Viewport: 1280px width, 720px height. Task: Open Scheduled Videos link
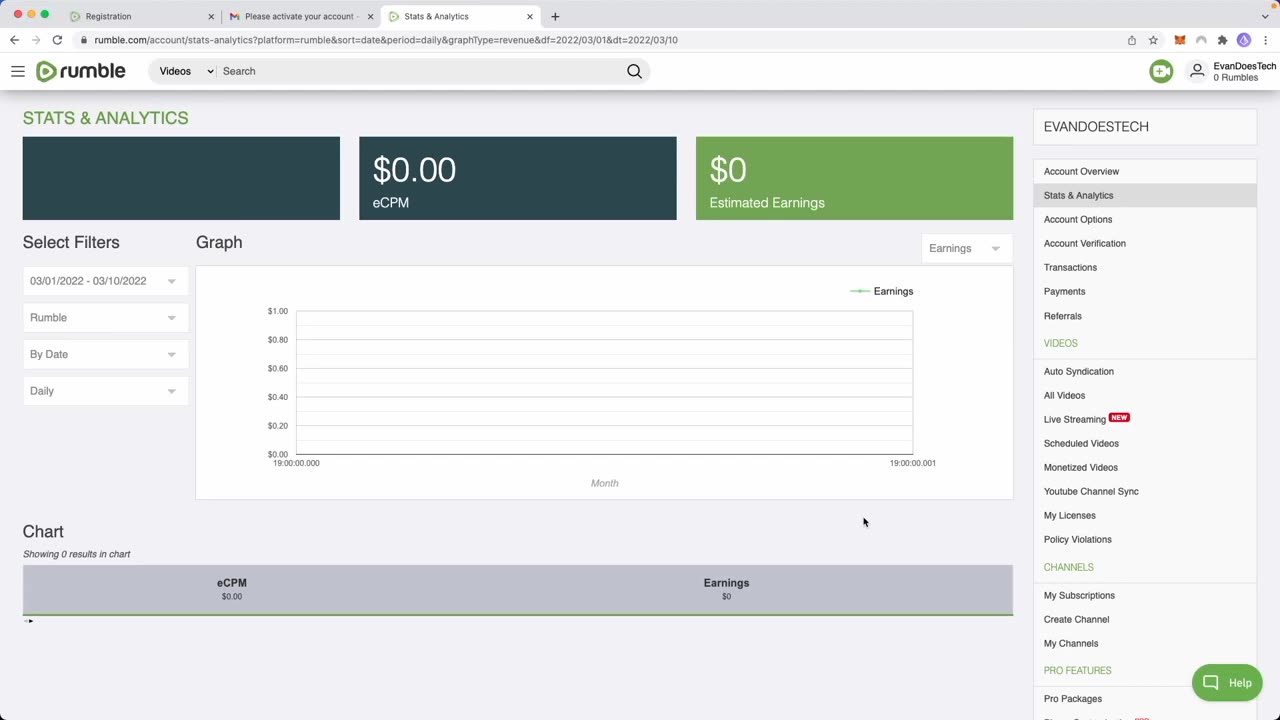pos(1081,444)
